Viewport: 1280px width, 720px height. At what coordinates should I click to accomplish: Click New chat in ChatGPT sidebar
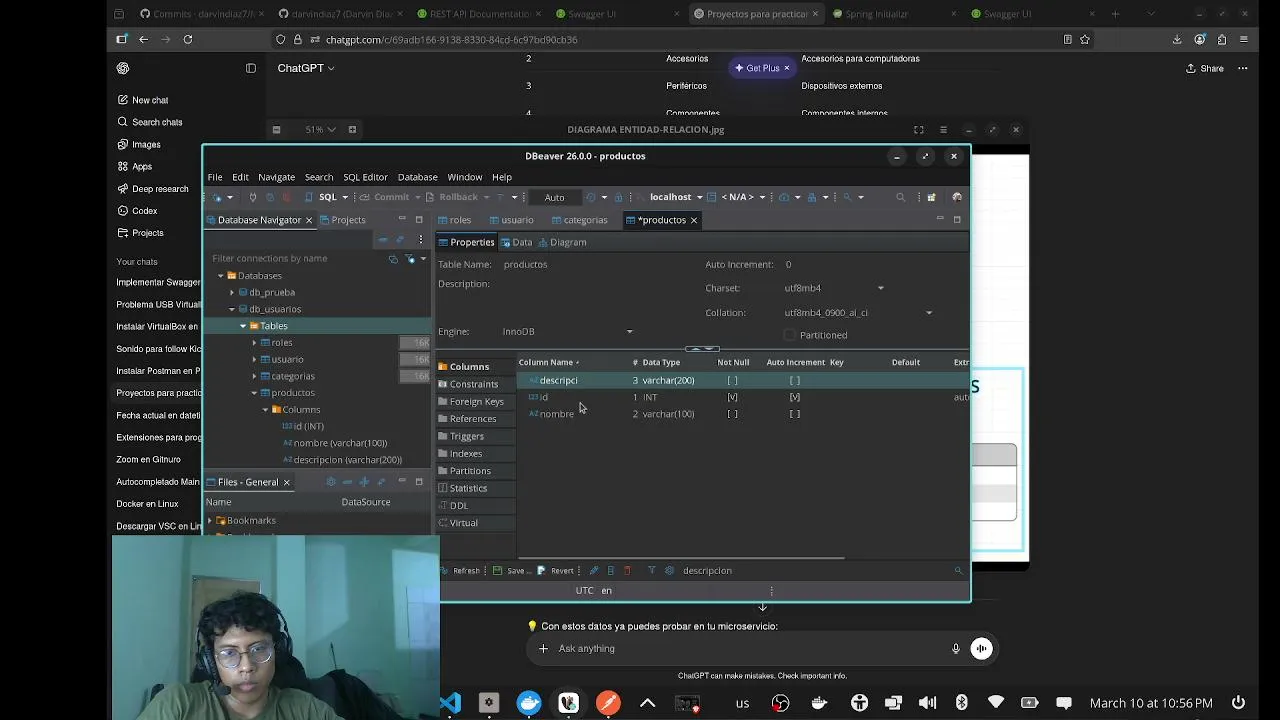point(143,100)
